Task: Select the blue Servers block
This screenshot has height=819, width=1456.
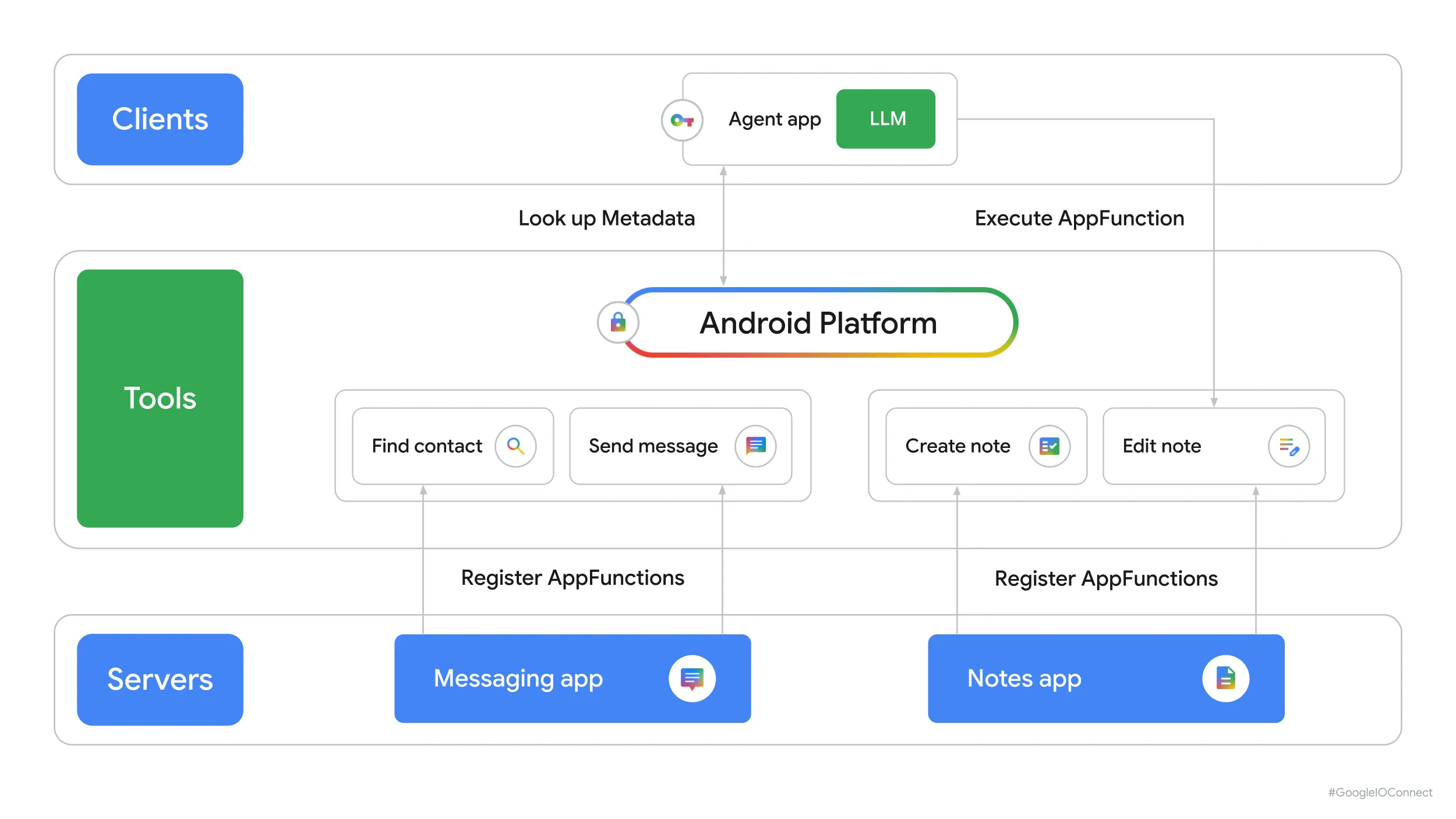Action: (x=160, y=679)
